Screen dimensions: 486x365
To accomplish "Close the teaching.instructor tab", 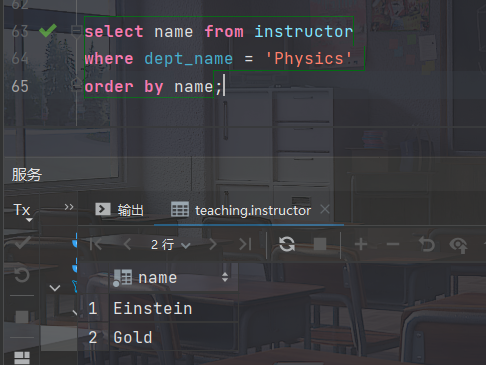I will (325, 209).
